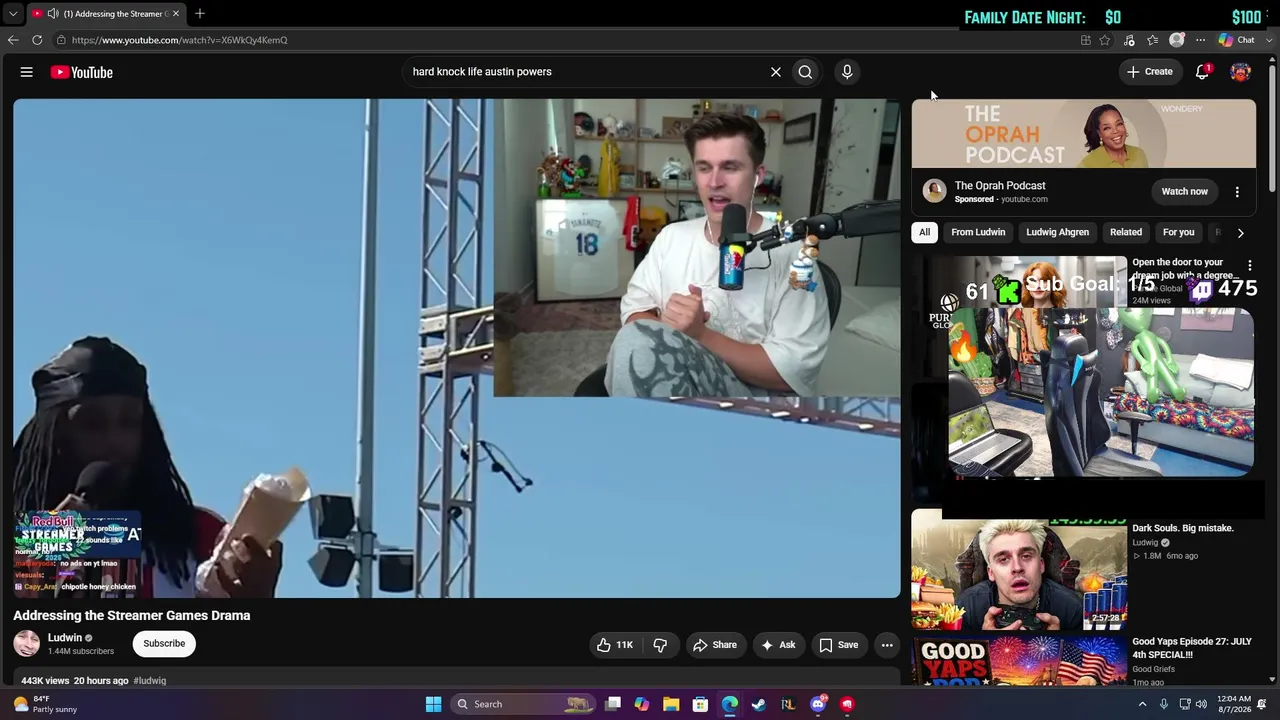The image size is (1280, 720).
Task: Show more filter chips with right arrow
Action: point(1240,233)
